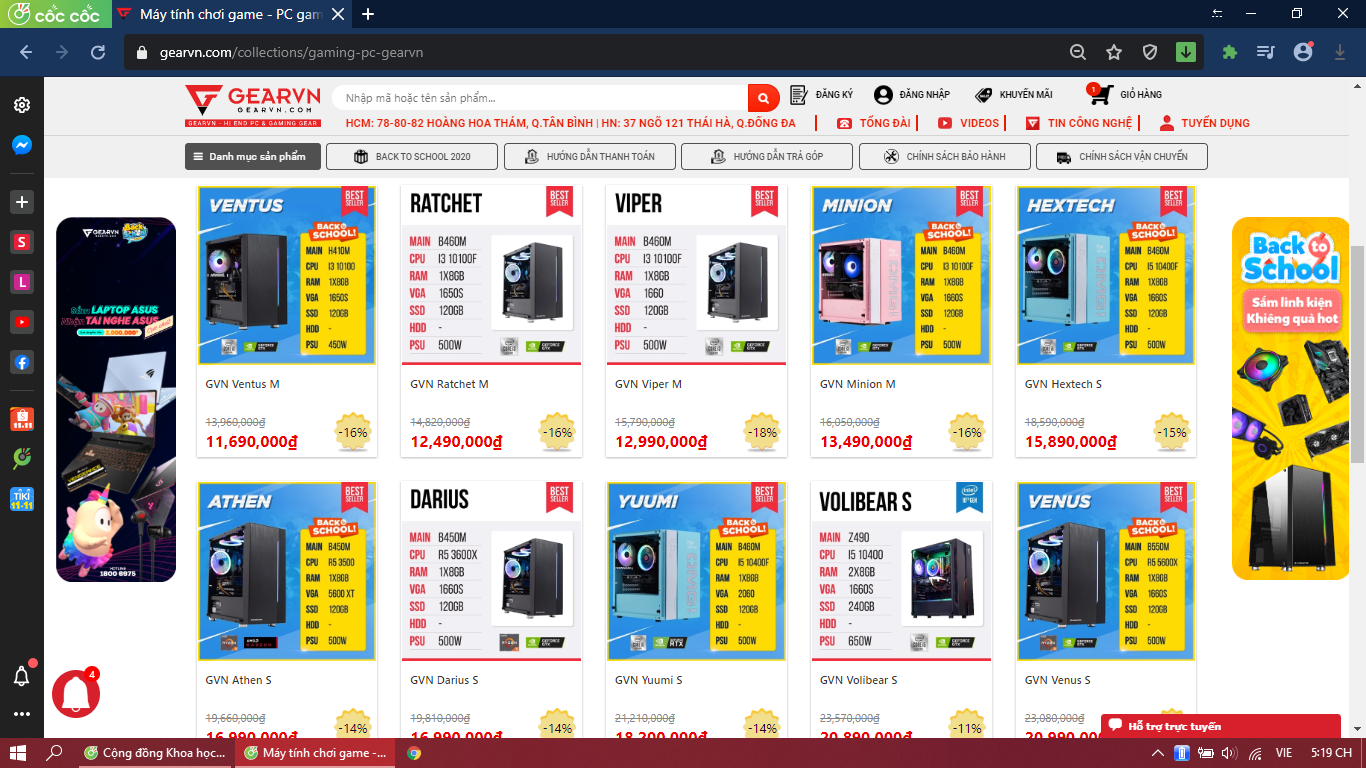Screen dimensions: 1366x768
Task: Click the Back to School right banner
Action: 1291,399
